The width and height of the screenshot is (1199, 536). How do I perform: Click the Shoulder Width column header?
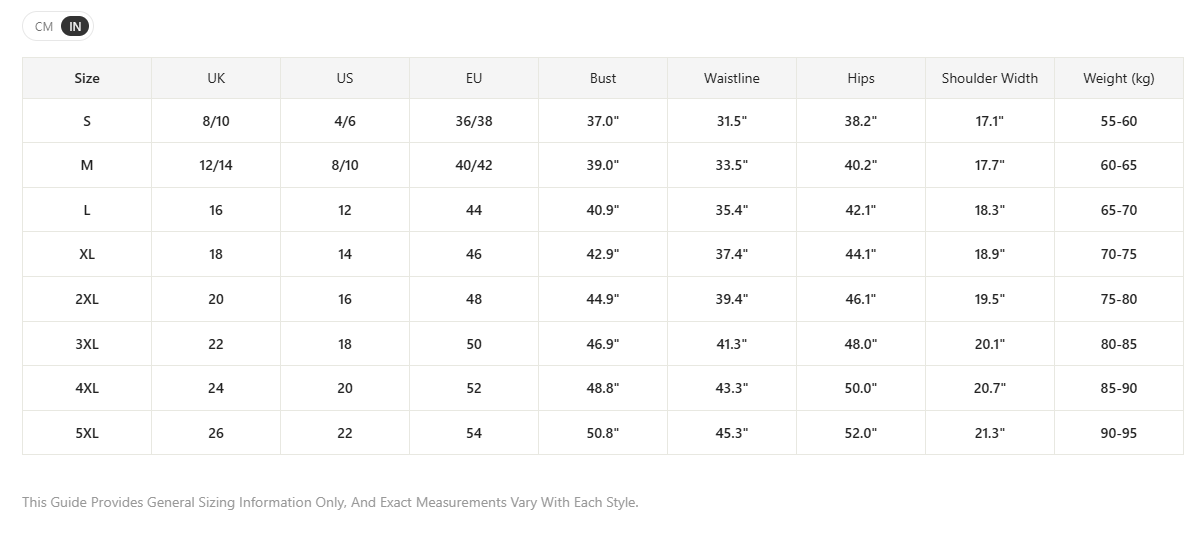point(989,78)
